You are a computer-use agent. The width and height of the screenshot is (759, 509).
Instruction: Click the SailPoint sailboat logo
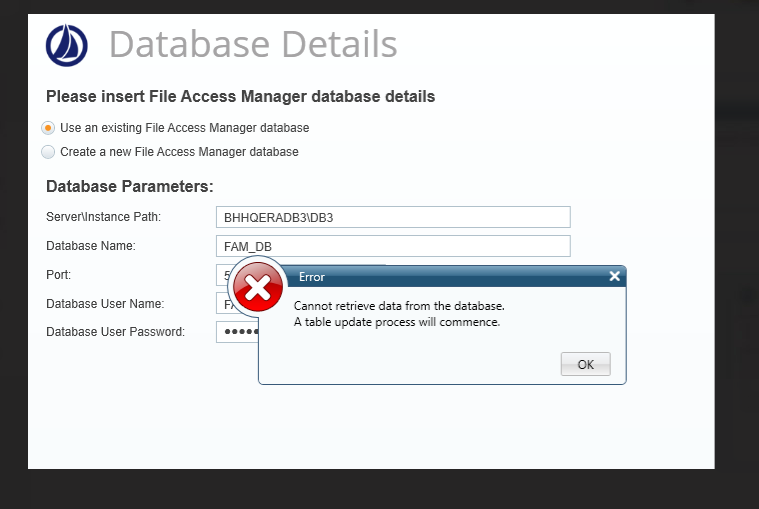(67, 45)
